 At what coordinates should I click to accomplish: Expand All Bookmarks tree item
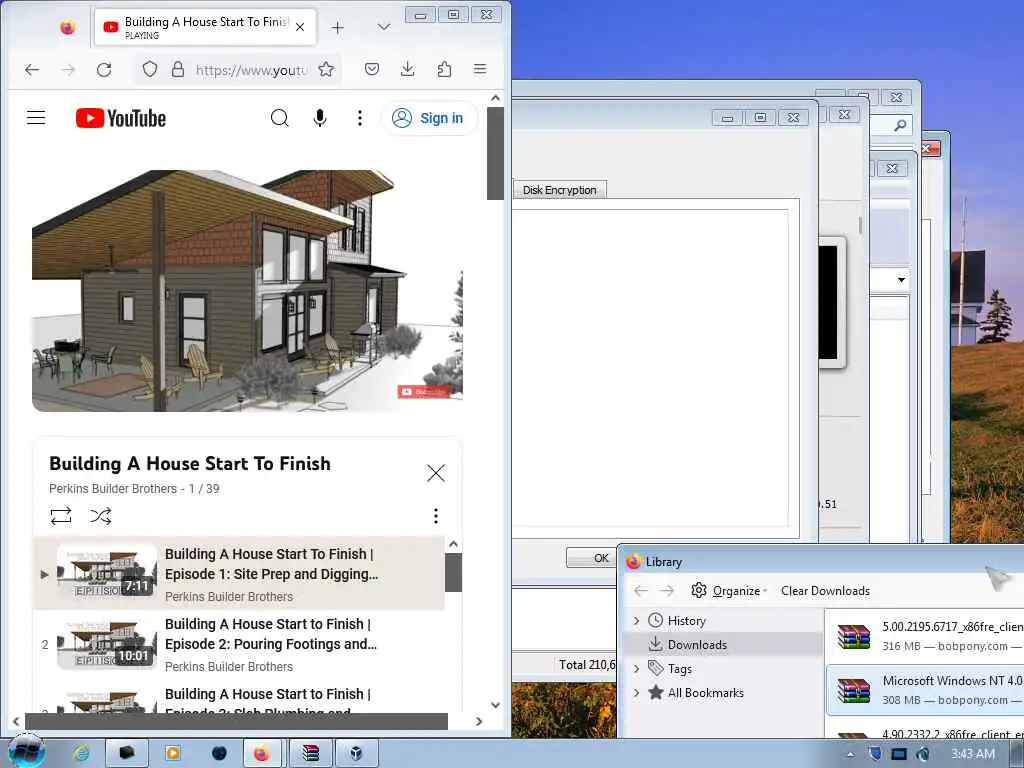[x=637, y=693]
